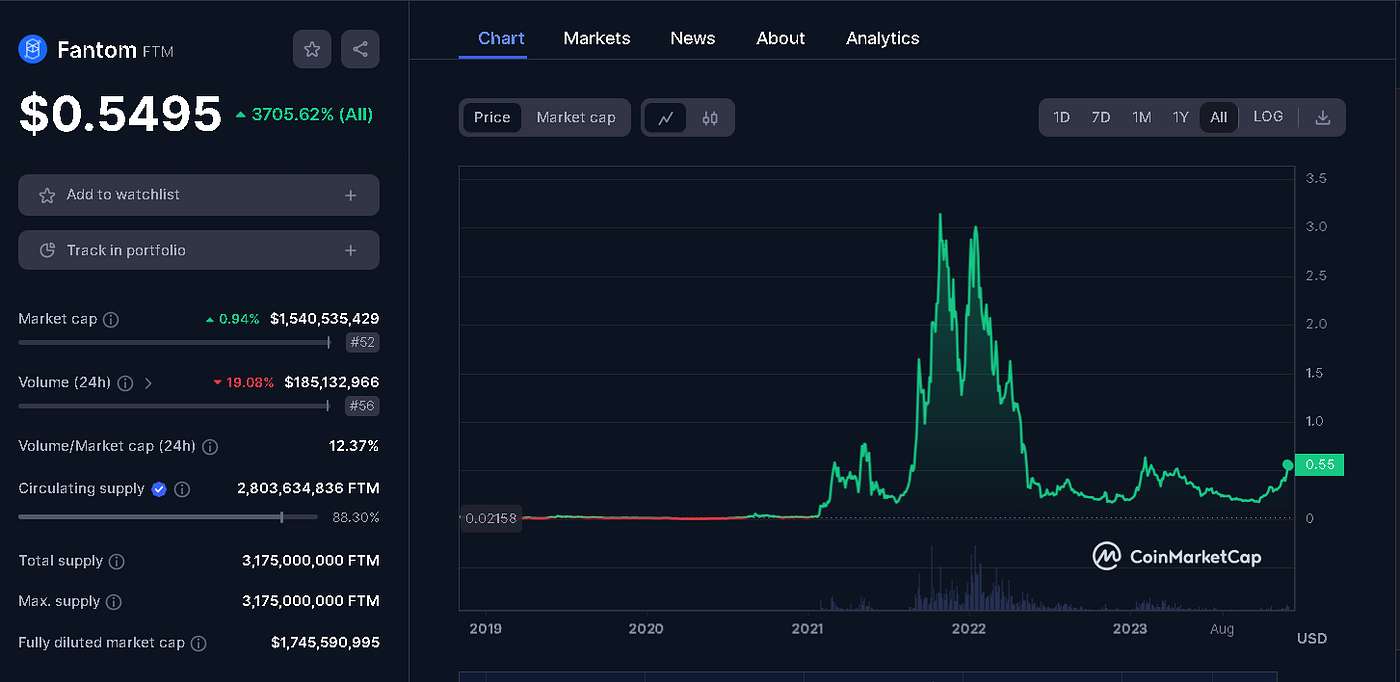Select the Market cap toggle

(576, 117)
